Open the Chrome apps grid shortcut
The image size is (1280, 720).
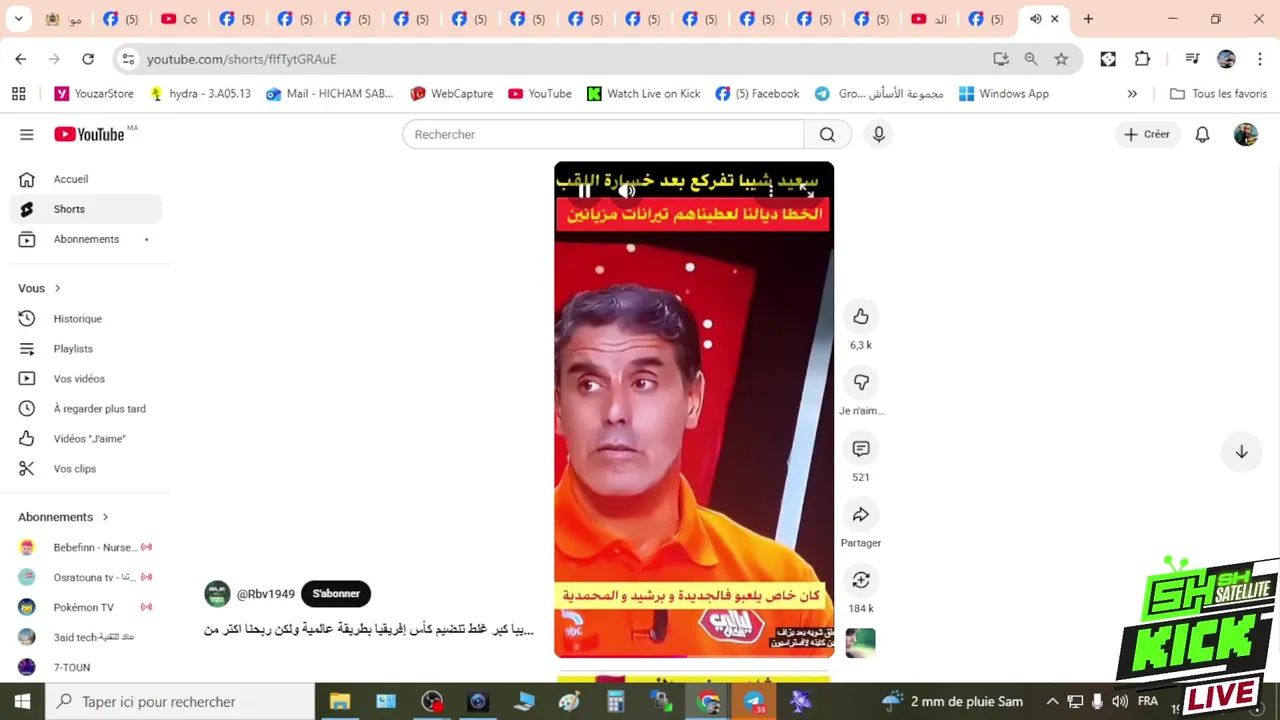[x=18, y=94]
